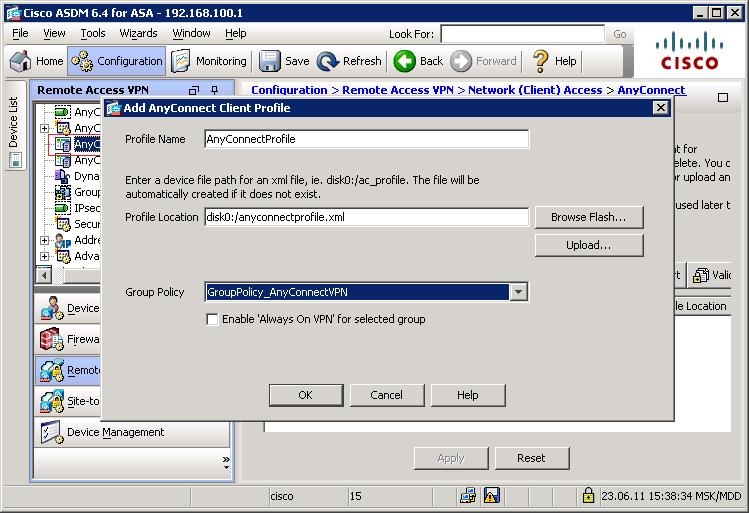Open the Firewall nav section
Screen dimensions: 749x513
point(68,339)
